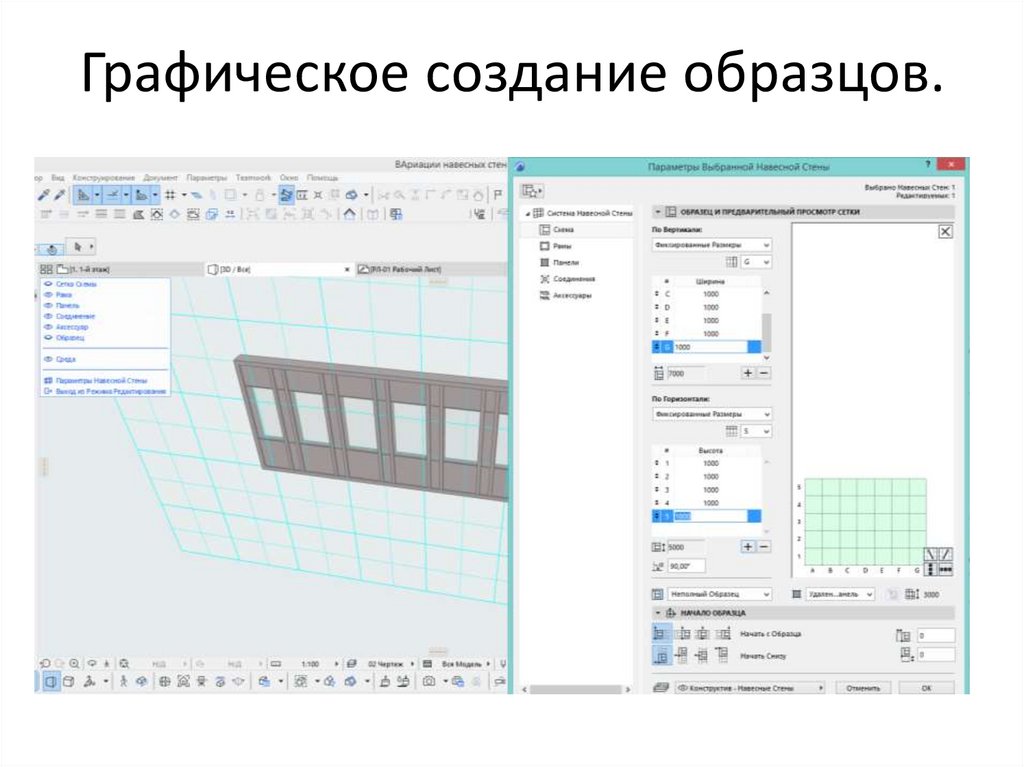Click the Отменить button

click(863, 688)
